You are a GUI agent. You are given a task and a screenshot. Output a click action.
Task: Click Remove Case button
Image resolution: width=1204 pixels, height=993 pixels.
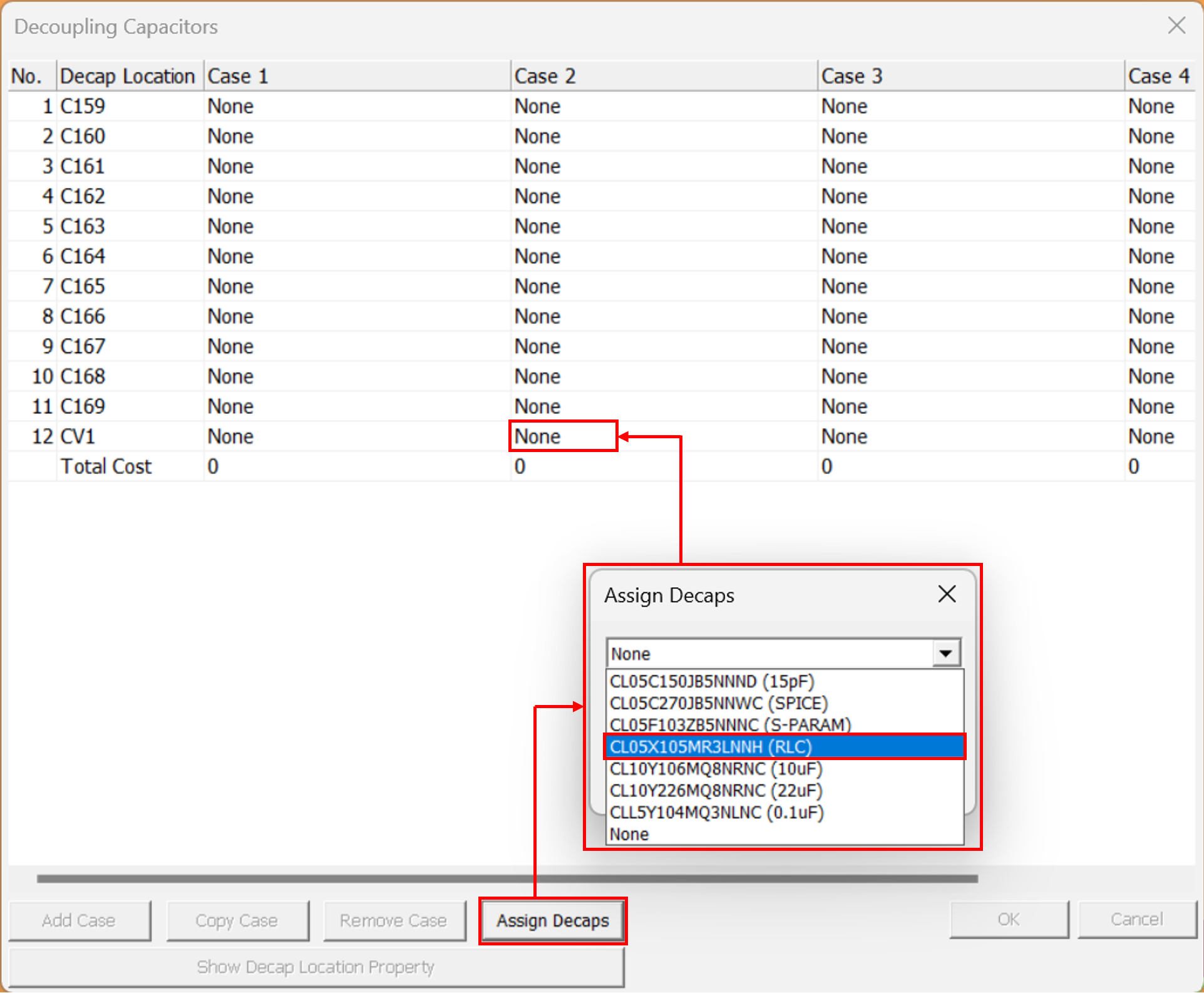393,920
